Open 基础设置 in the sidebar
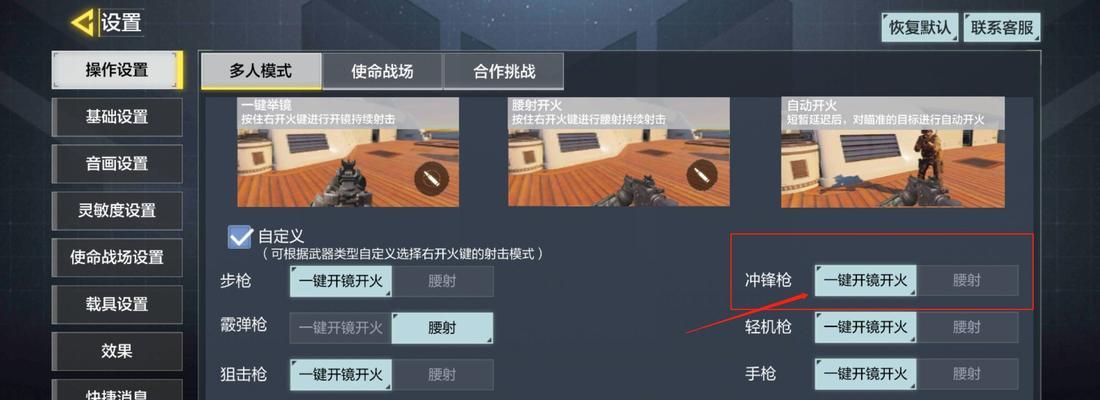The width and height of the screenshot is (1100, 400). tap(116, 116)
